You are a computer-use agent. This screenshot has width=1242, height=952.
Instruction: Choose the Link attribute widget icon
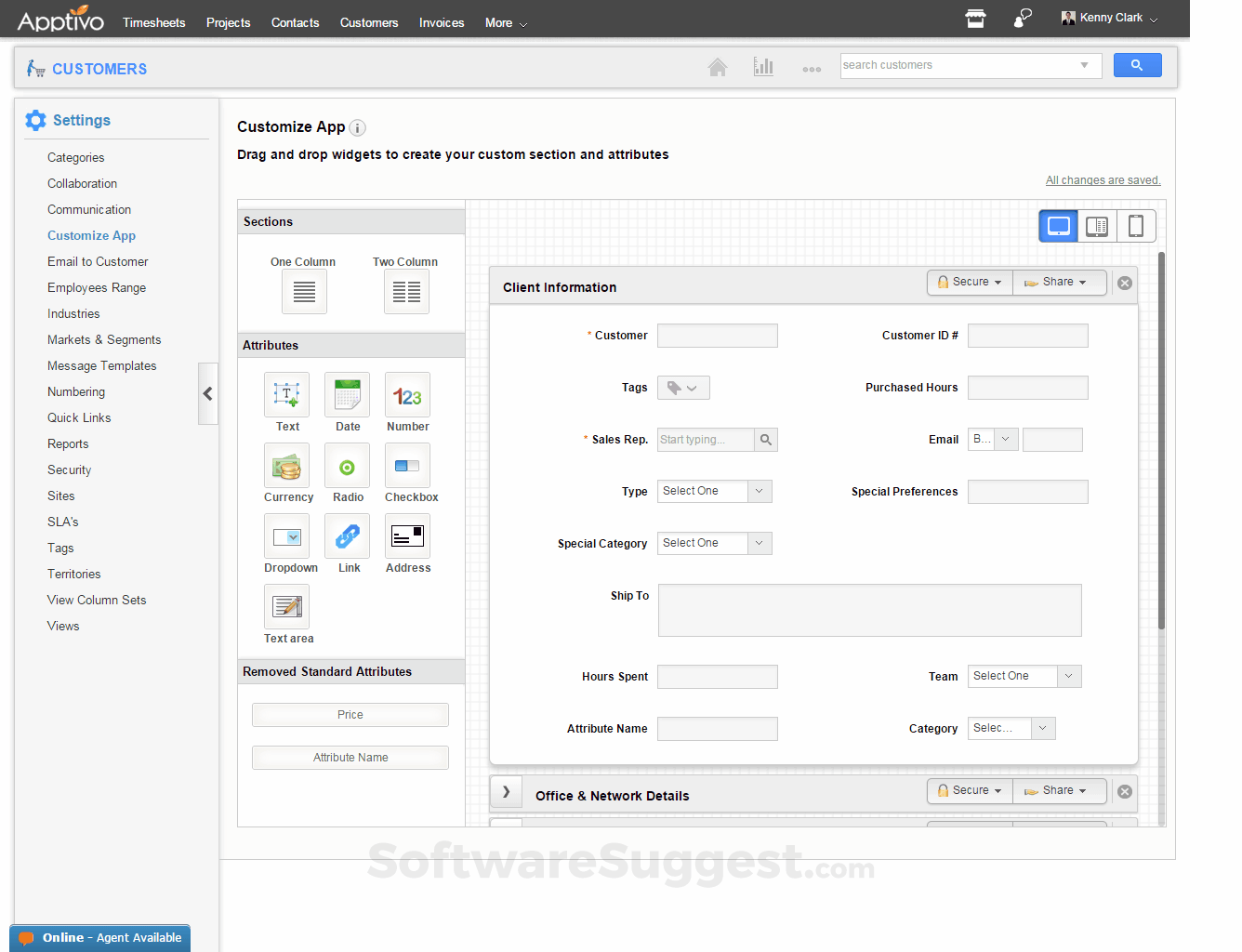(x=347, y=536)
